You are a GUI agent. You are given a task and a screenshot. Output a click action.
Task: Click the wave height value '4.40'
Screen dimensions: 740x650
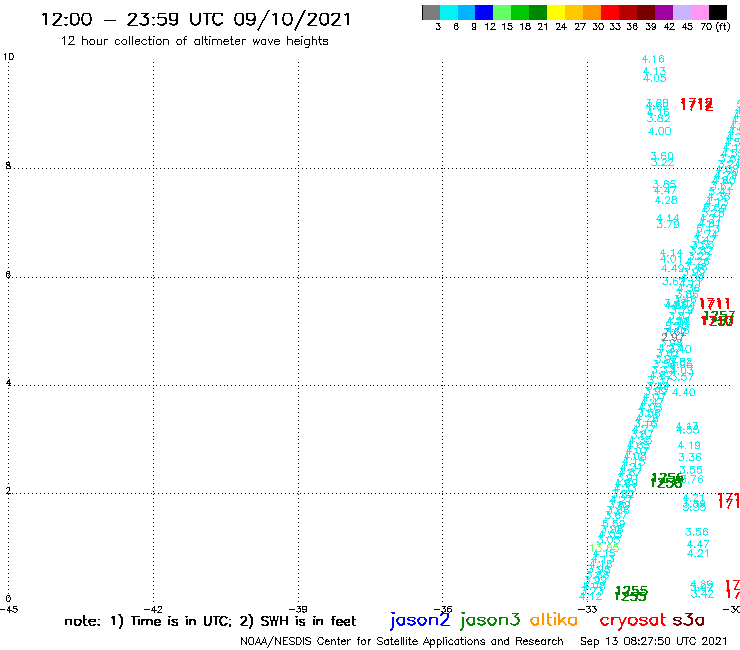pos(684,392)
